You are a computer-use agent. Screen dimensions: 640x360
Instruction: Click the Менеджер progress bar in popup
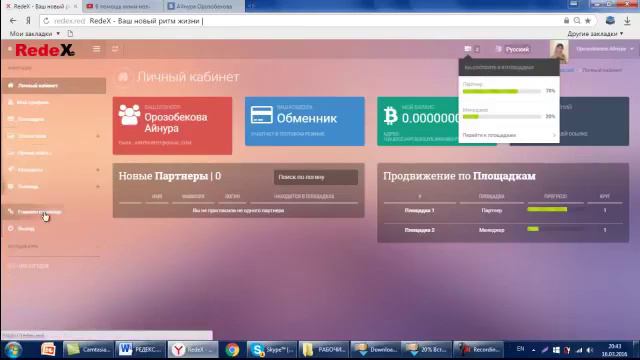point(502,117)
